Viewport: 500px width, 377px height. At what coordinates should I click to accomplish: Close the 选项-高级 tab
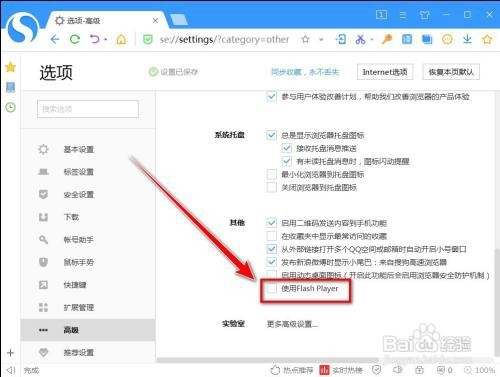point(155,21)
